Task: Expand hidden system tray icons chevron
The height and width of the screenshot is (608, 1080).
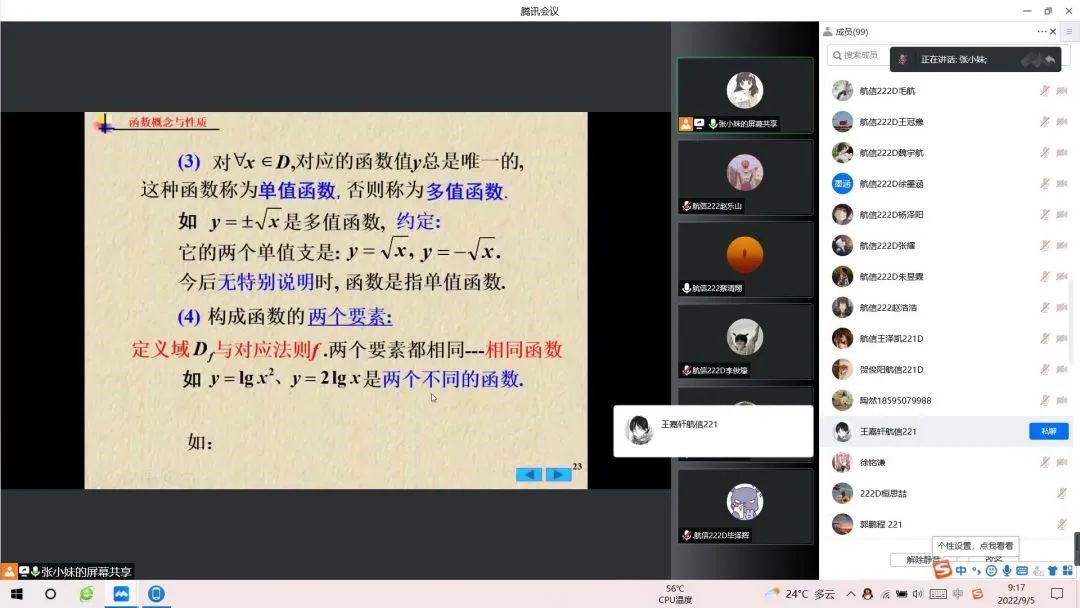Action: 851,593
